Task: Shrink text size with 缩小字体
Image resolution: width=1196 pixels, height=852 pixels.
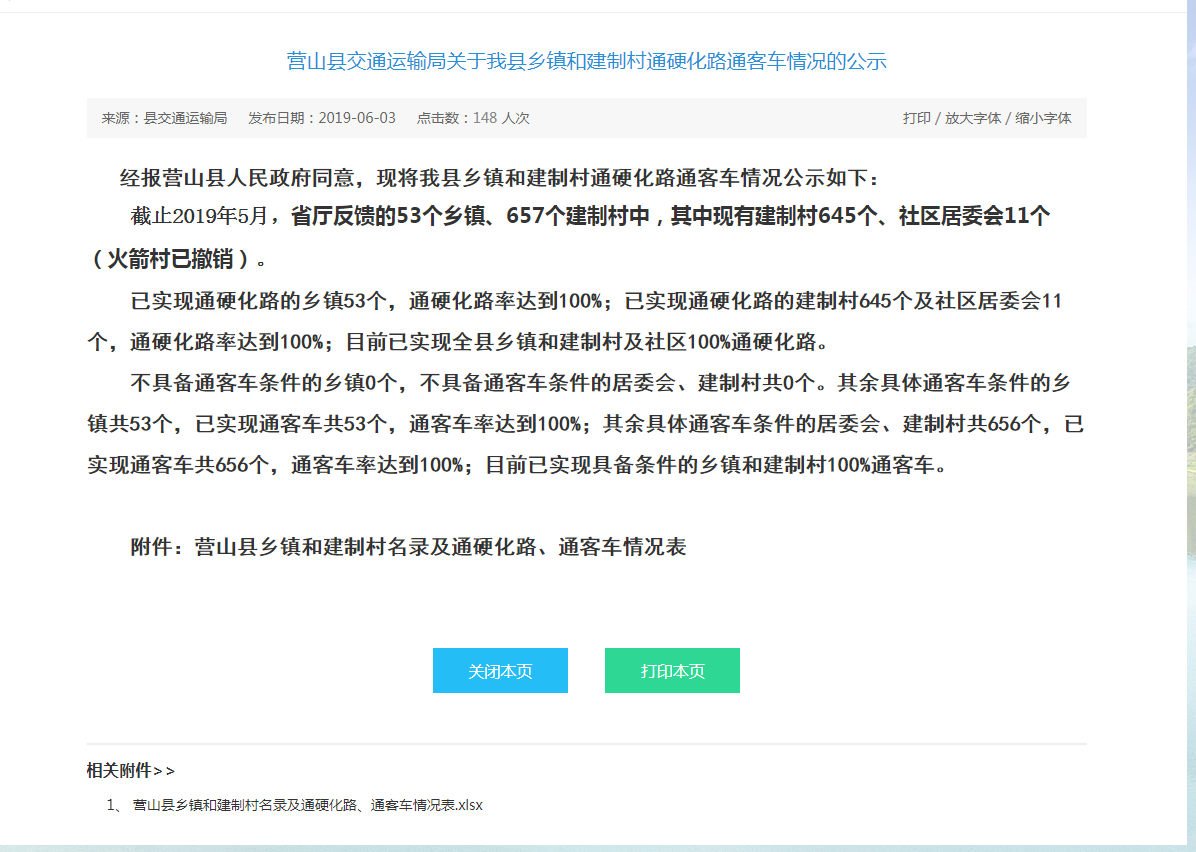Action: [1043, 118]
